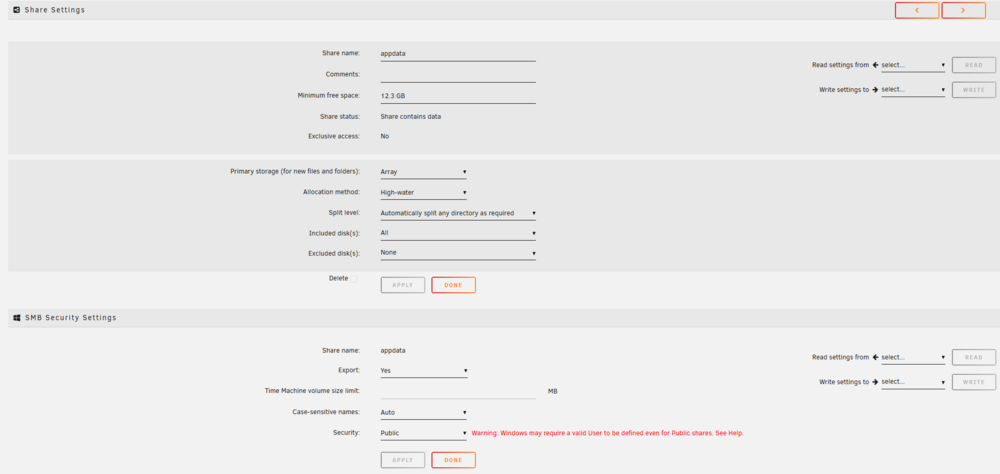Click the 'Share contains data' status text
The height and width of the screenshot is (474, 1000).
coord(411,117)
